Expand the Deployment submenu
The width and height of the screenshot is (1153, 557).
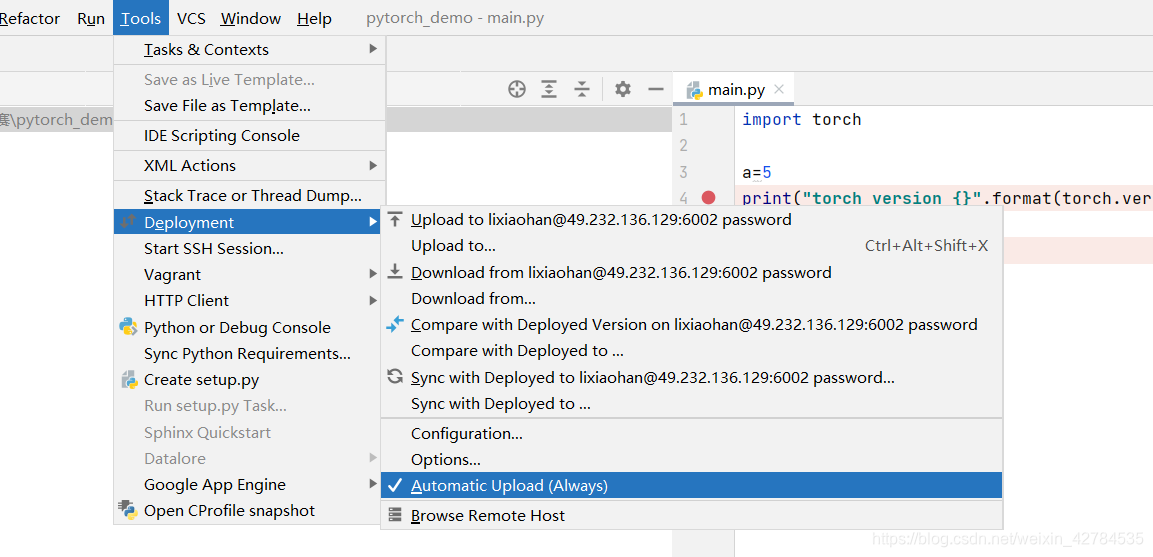click(x=249, y=222)
